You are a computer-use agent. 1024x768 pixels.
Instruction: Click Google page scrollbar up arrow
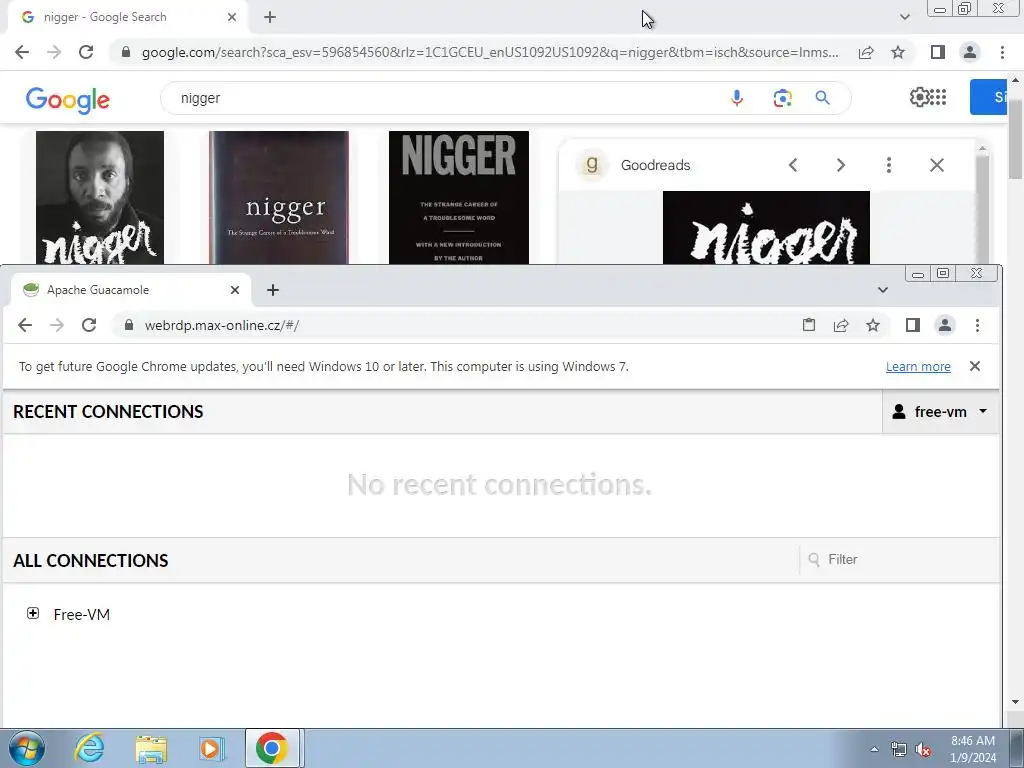coord(1015,81)
